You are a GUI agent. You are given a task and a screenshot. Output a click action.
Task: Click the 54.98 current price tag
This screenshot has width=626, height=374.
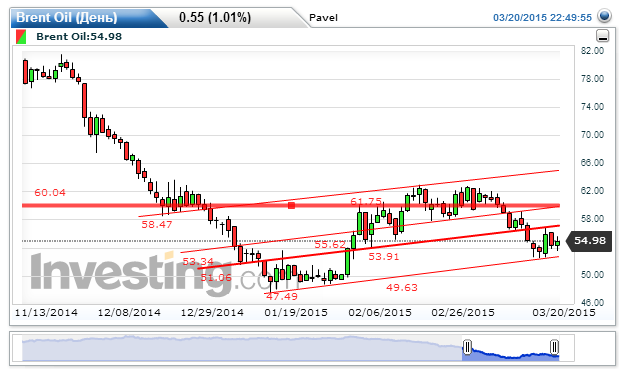(589, 241)
